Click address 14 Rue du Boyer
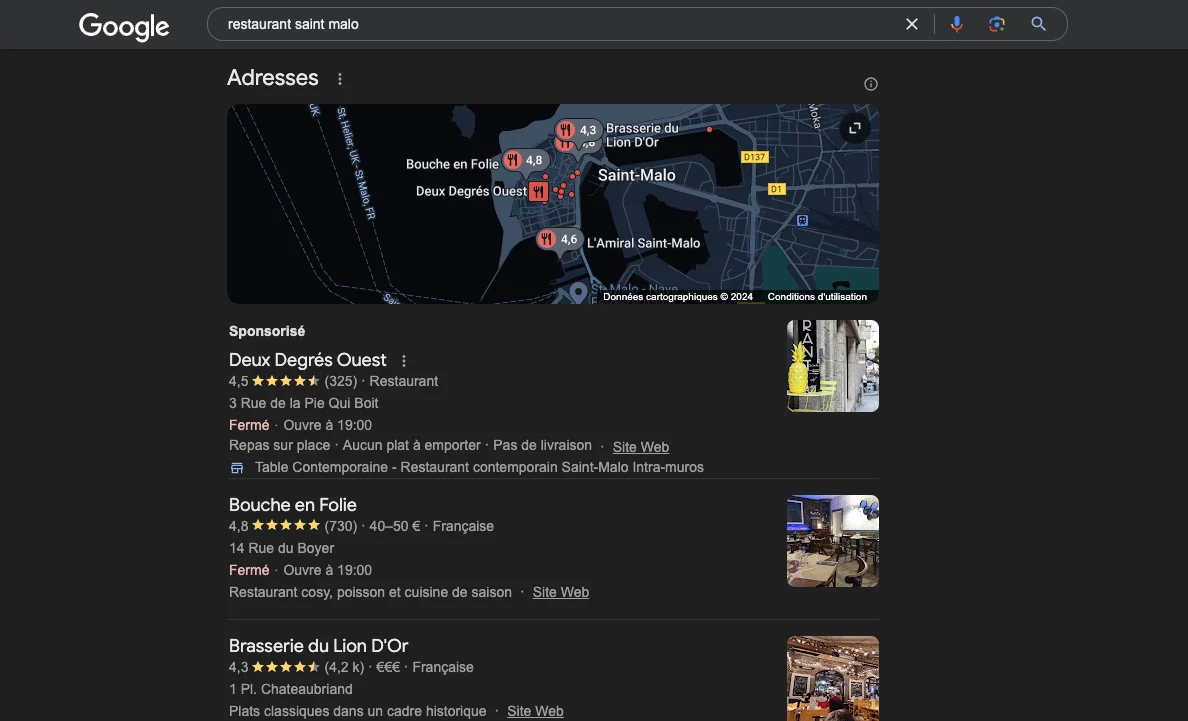1188x721 pixels. tap(281, 548)
